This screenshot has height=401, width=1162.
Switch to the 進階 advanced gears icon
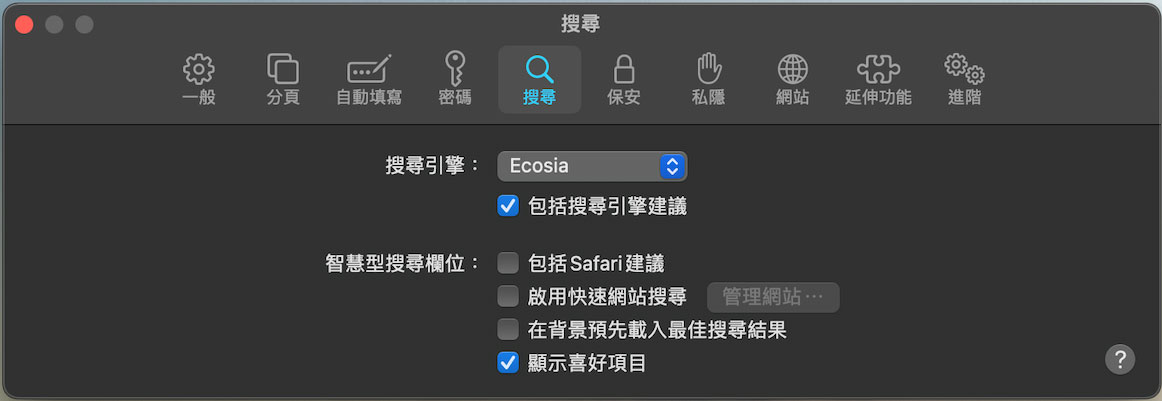pos(964,69)
